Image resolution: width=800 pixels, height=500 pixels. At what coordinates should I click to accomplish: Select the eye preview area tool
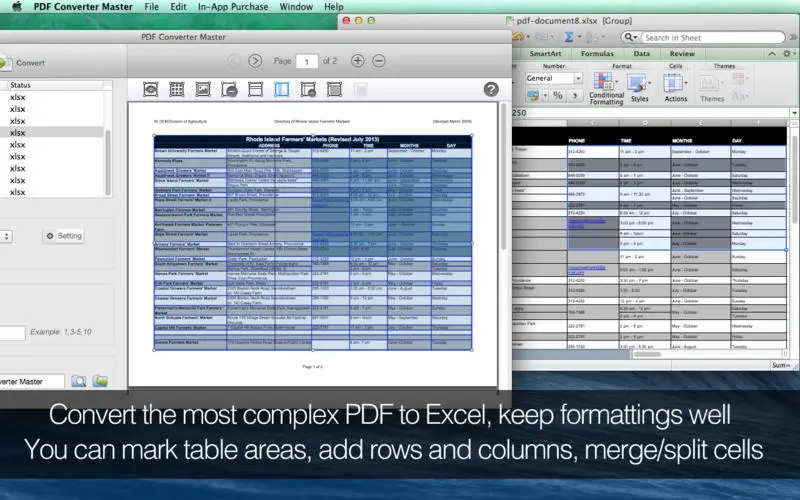coord(151,89)
